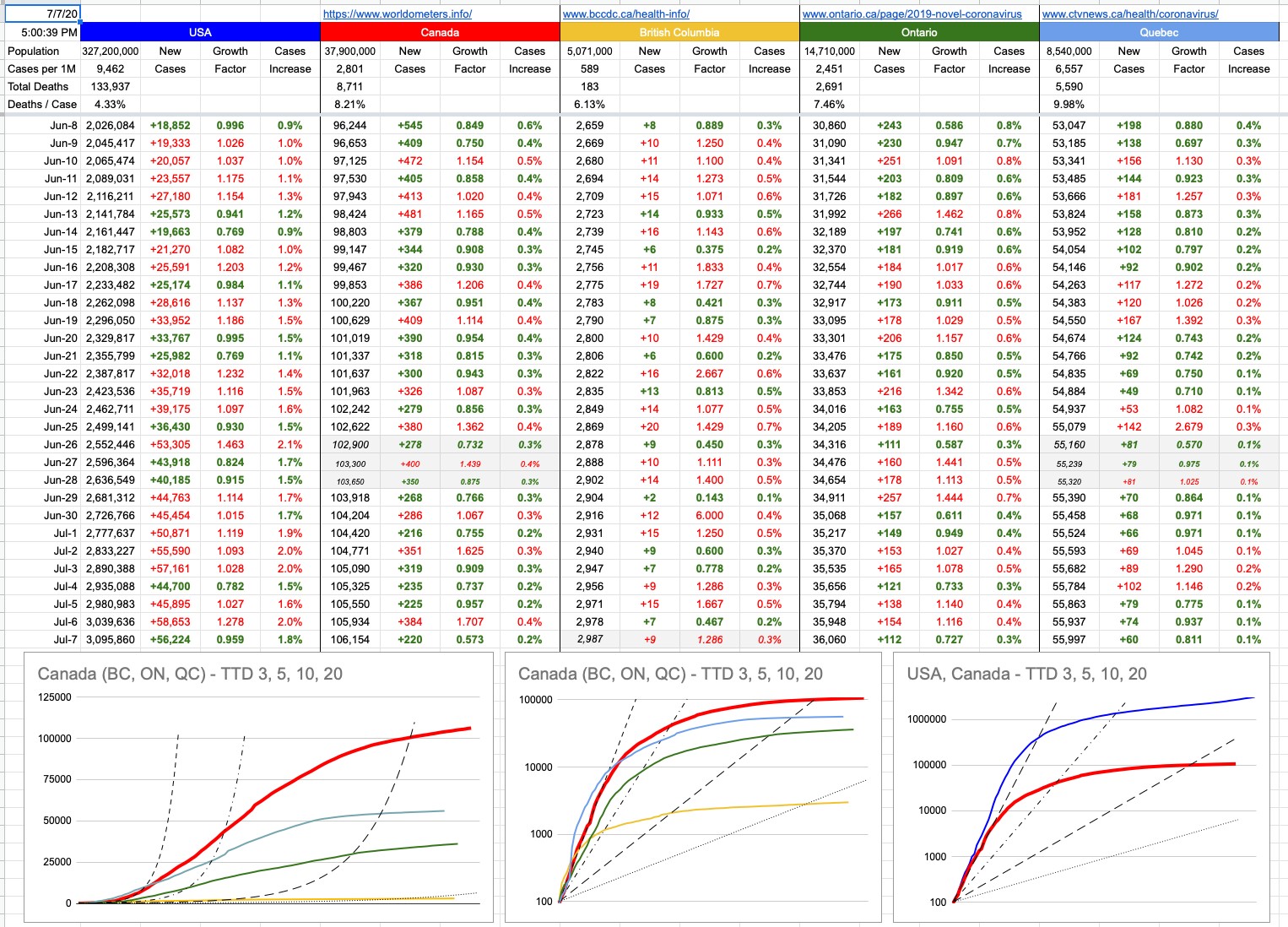Open the bccdc.ca health-info link

(x=626, y=14)
